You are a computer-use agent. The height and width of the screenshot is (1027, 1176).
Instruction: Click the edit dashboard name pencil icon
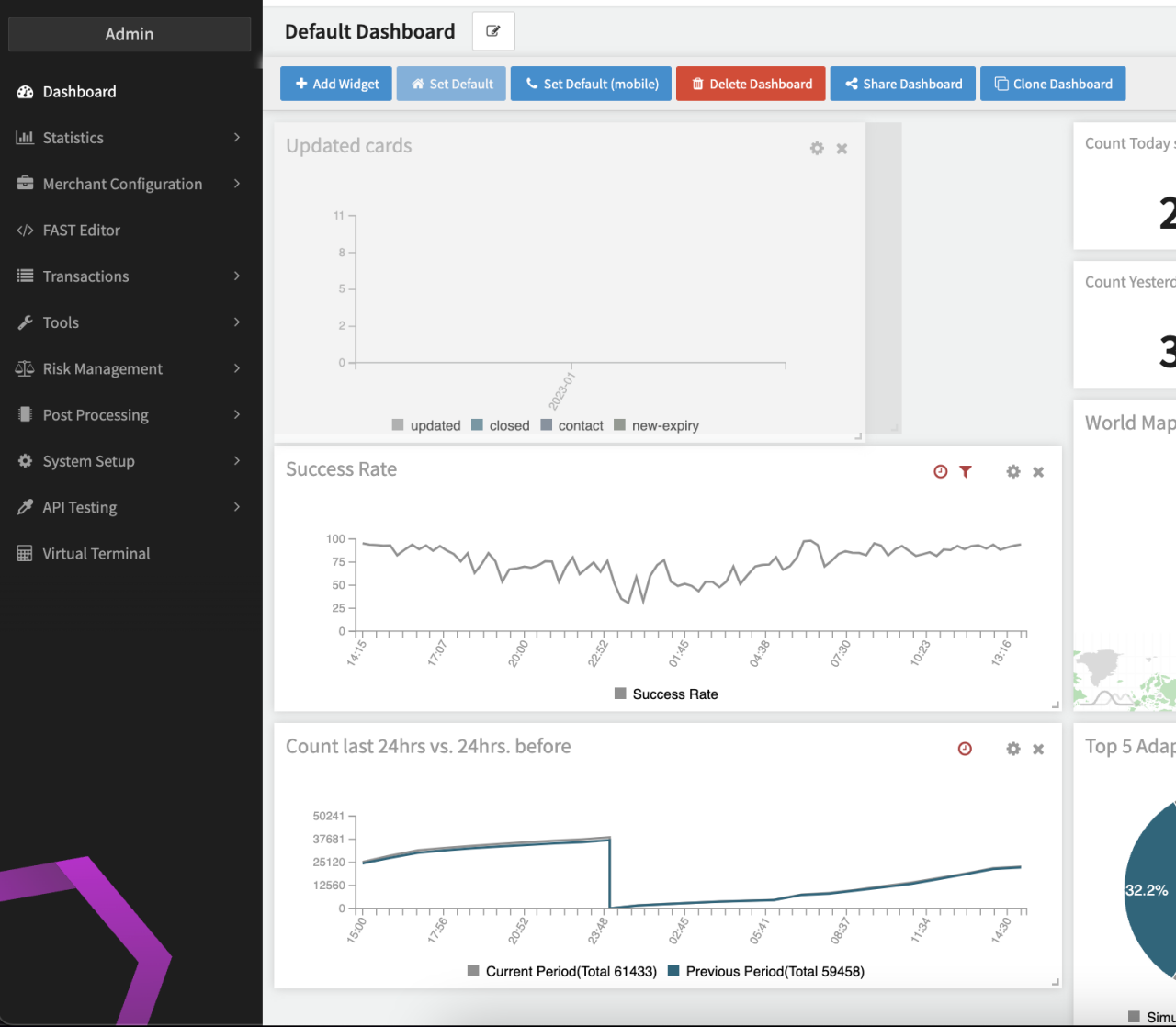[x=493, y=31]
